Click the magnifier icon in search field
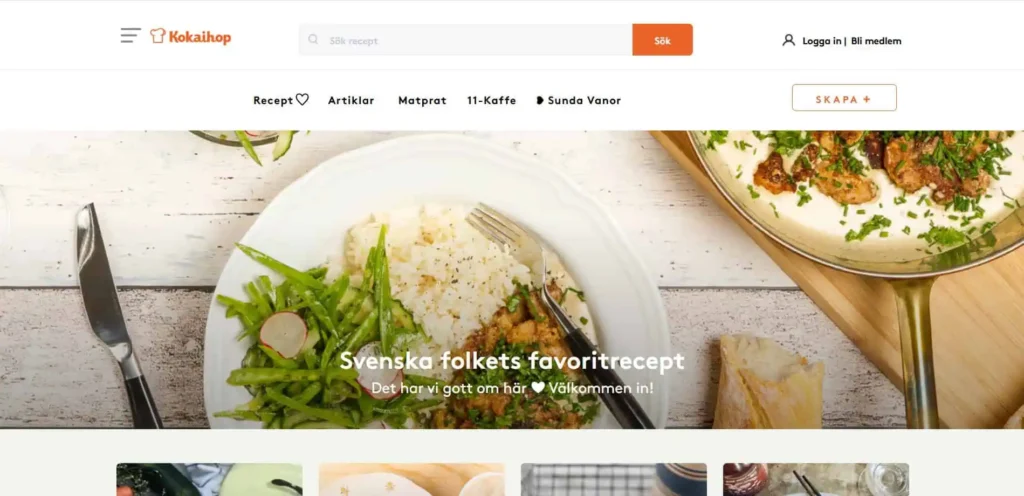The height and width of the screenshot is (496, 1024). (x=313, y=40)
